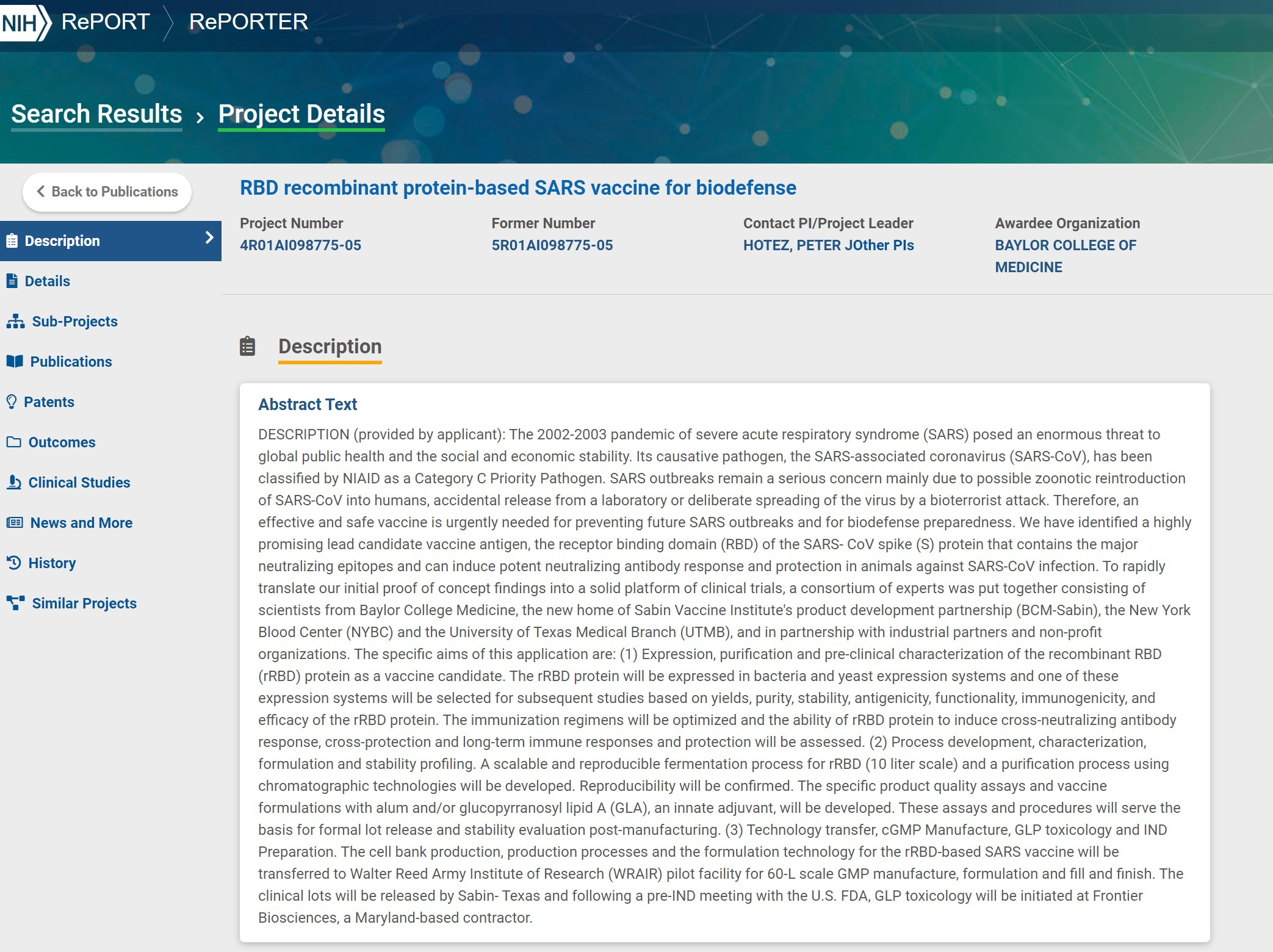Expand the Description sidebar chevron arrow
This screenshot has height=952, width=1273.
point(209,237)
